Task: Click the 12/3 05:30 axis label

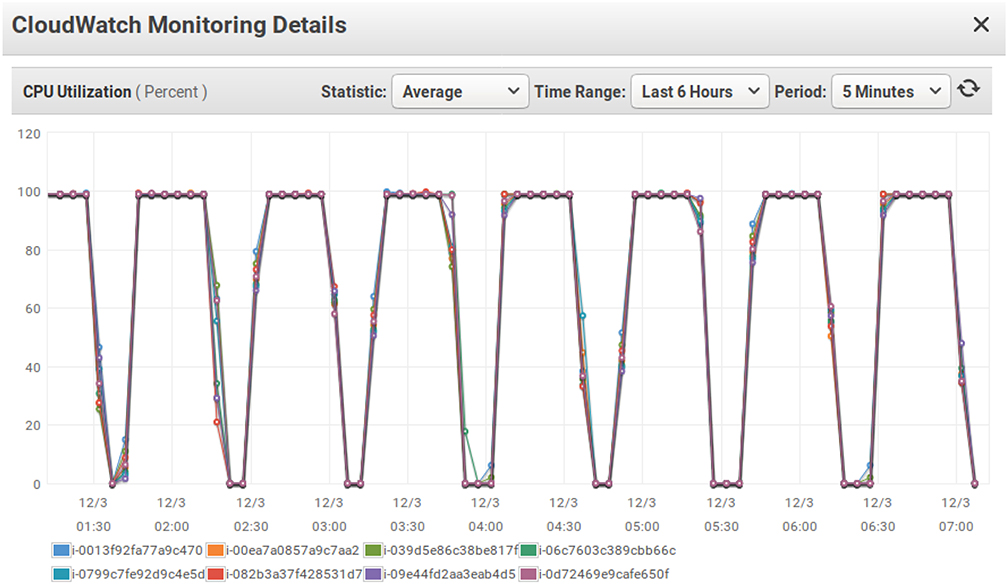Action: 721,515
